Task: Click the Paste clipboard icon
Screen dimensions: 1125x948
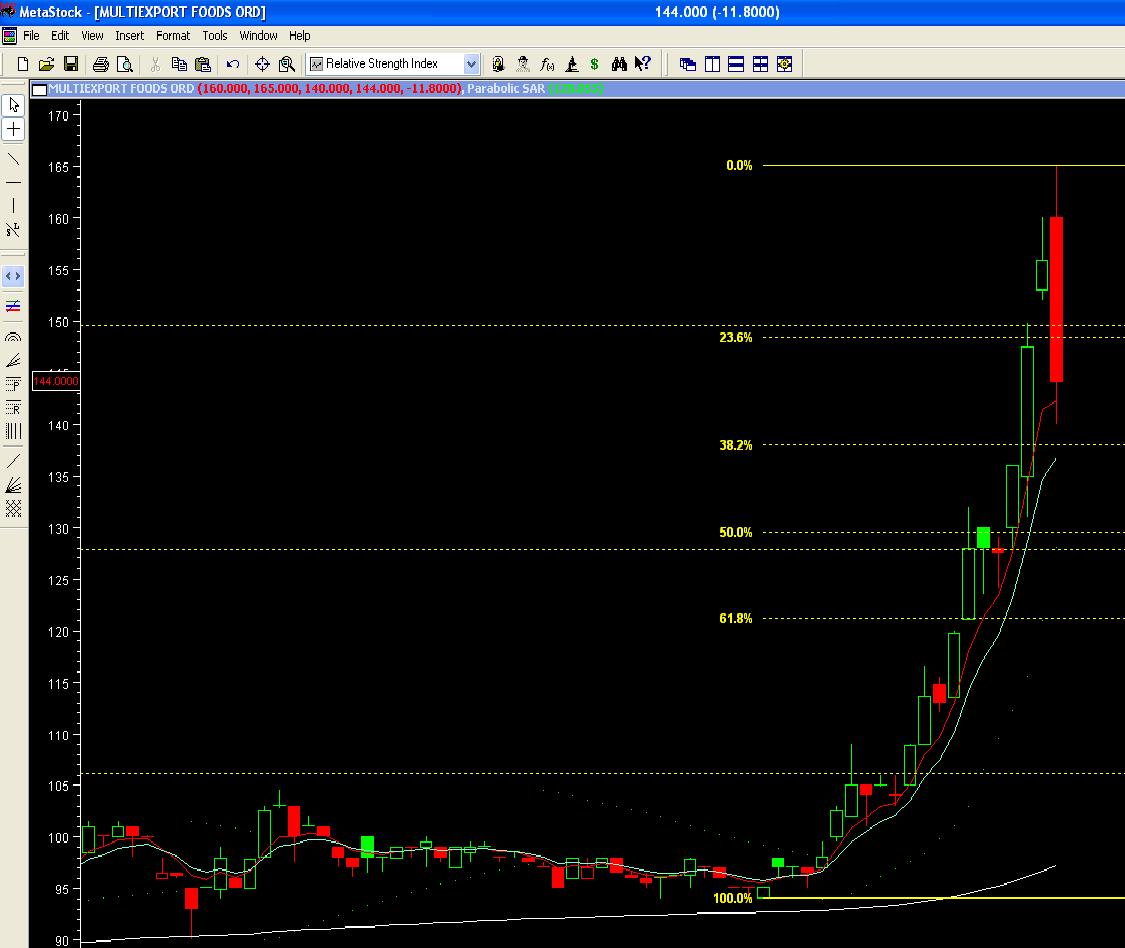Action: tap(203, 64)
